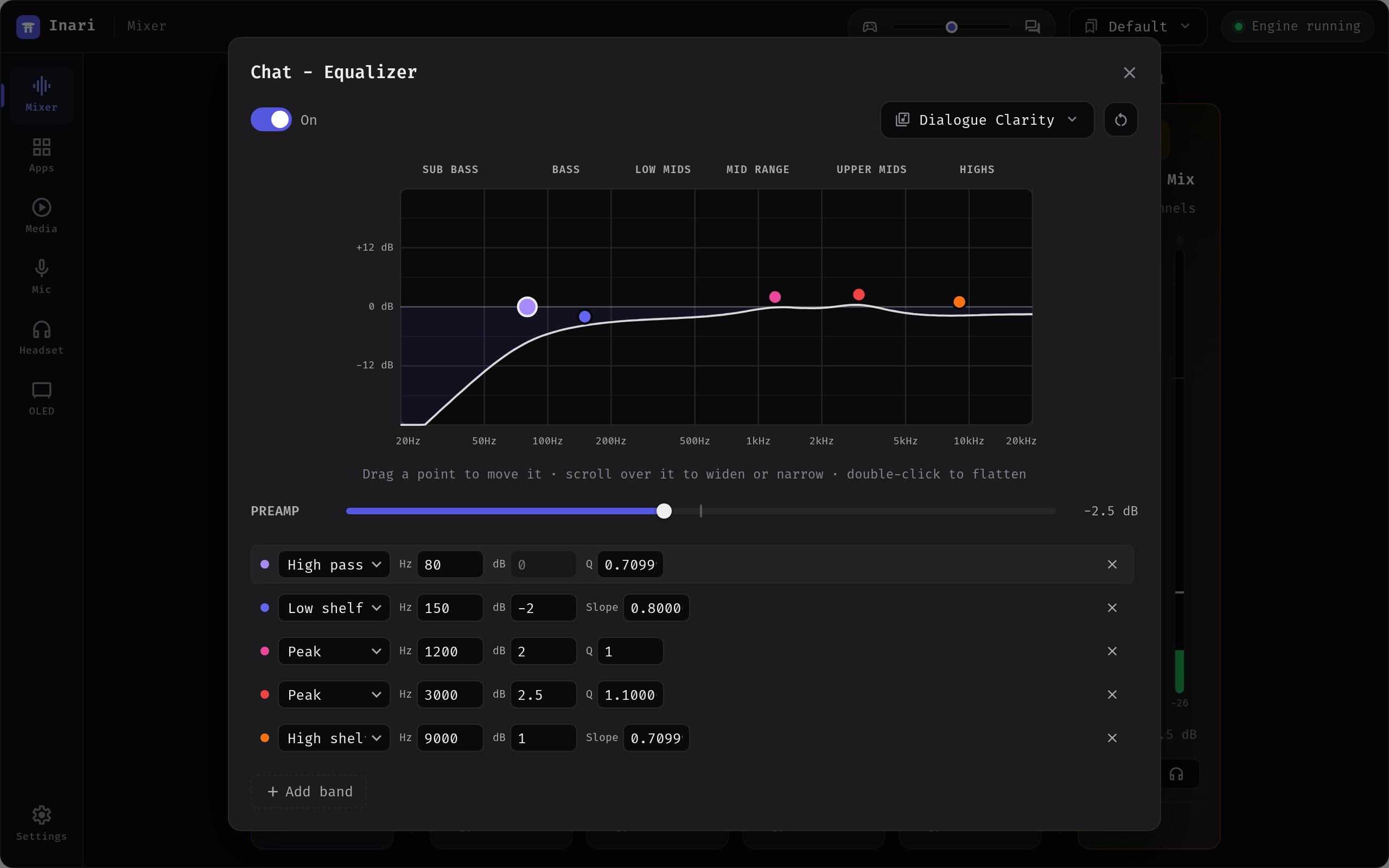Viewport: 1389px width, 868px height.
Task: Click the Low shelf dB field -2
Action: (x=543, y=608)
